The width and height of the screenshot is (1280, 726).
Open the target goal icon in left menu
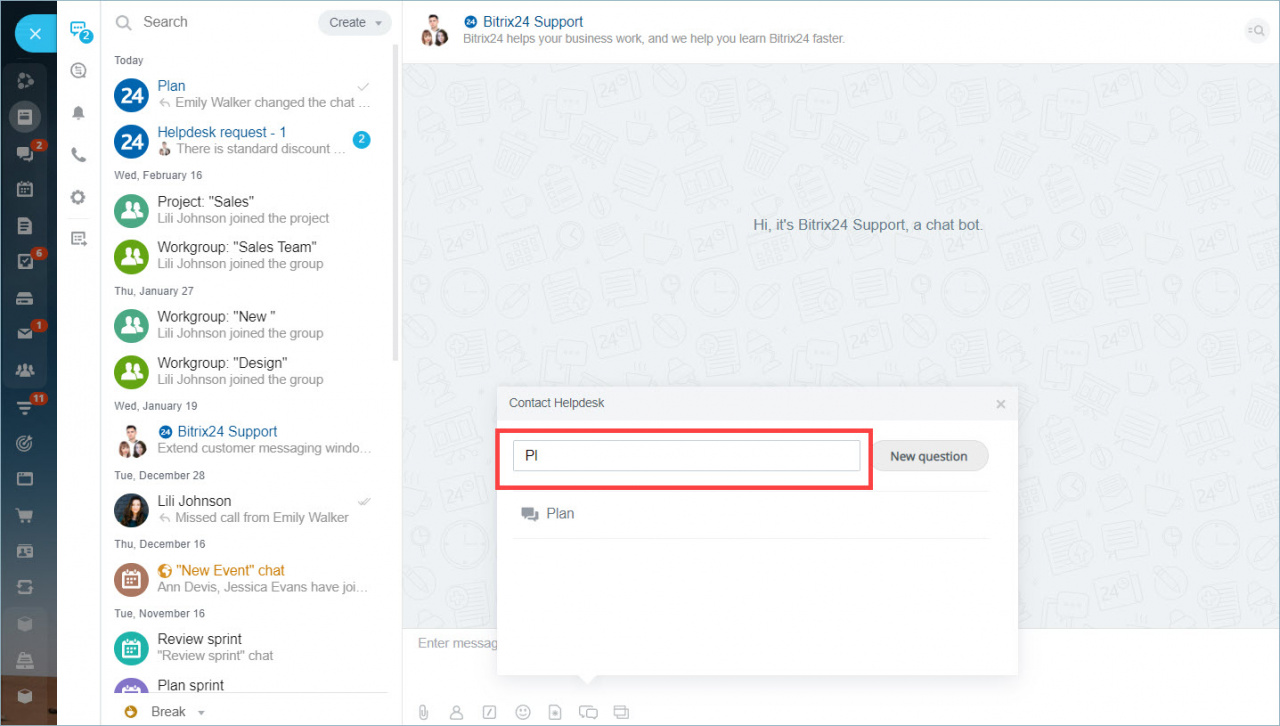[25, 442]
